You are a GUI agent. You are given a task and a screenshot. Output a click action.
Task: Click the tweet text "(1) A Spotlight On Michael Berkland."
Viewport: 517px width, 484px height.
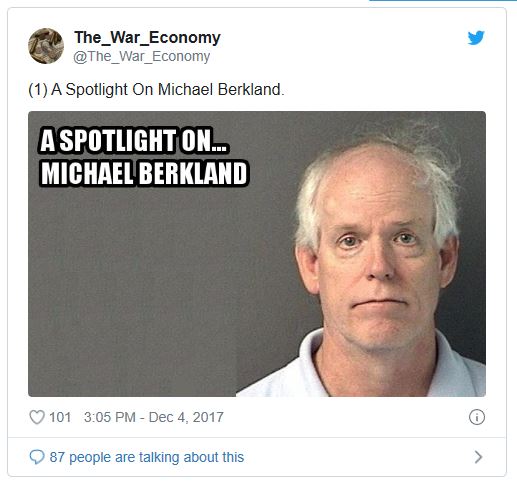pos(156,89)
